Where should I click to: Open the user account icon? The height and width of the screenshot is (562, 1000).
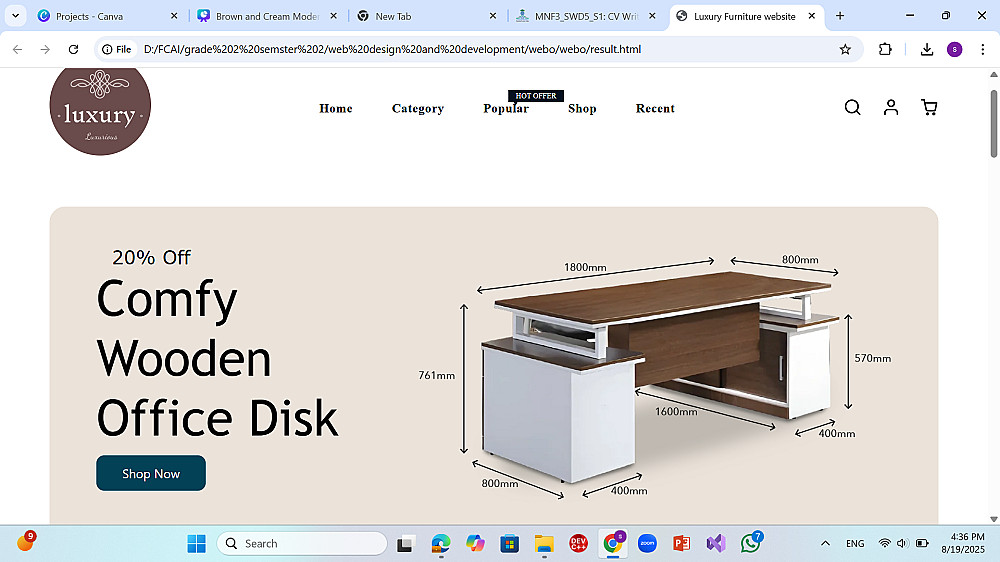891,107
